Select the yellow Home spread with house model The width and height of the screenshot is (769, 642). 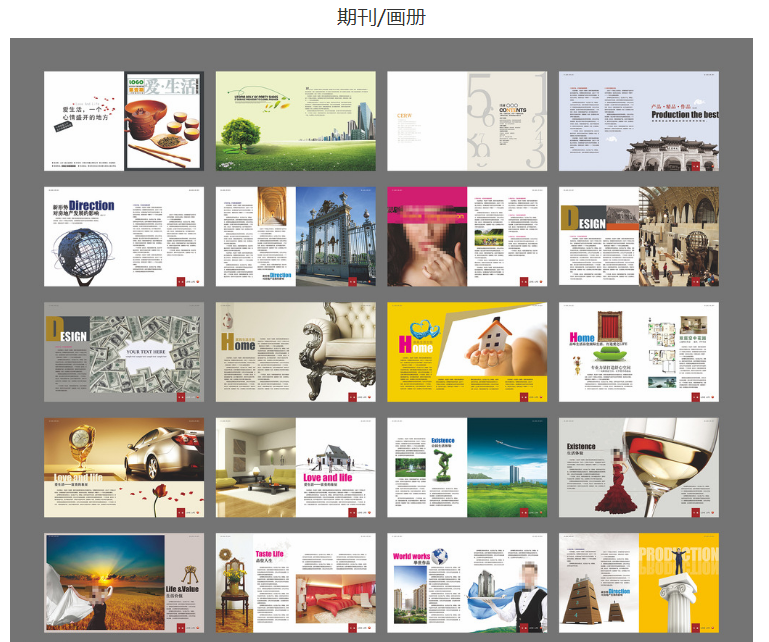(467, 352)
